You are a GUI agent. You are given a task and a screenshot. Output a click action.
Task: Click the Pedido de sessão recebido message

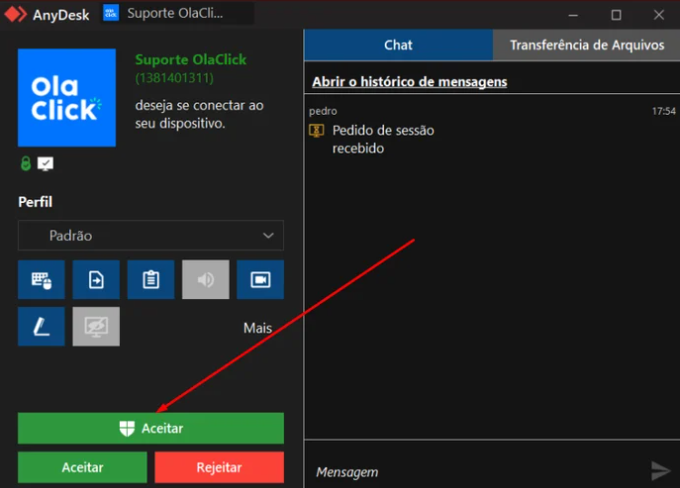pyautogui.click(x=383, y=139)
